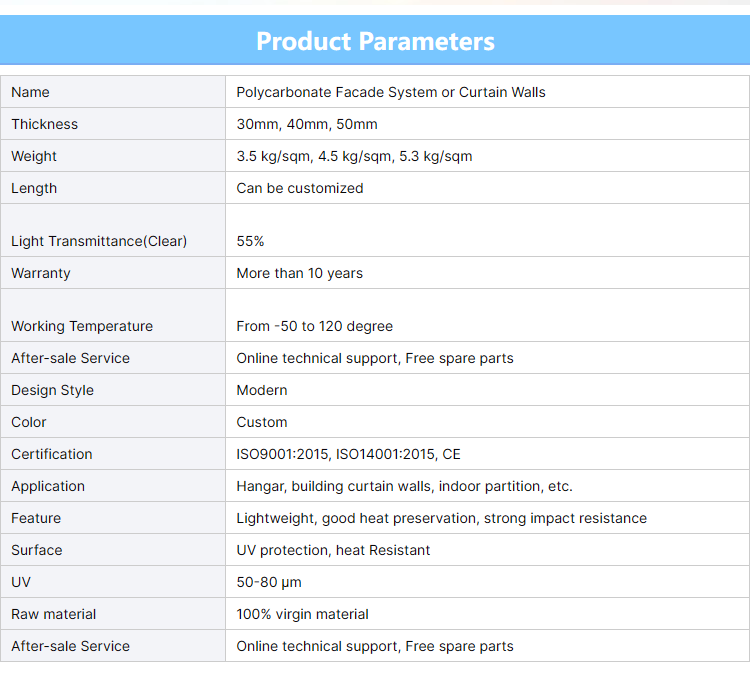The height and width of the screenshot is (676, 750).
Task: Click the UV protection, heat Resistant value
Action: (x=333, y=550)
